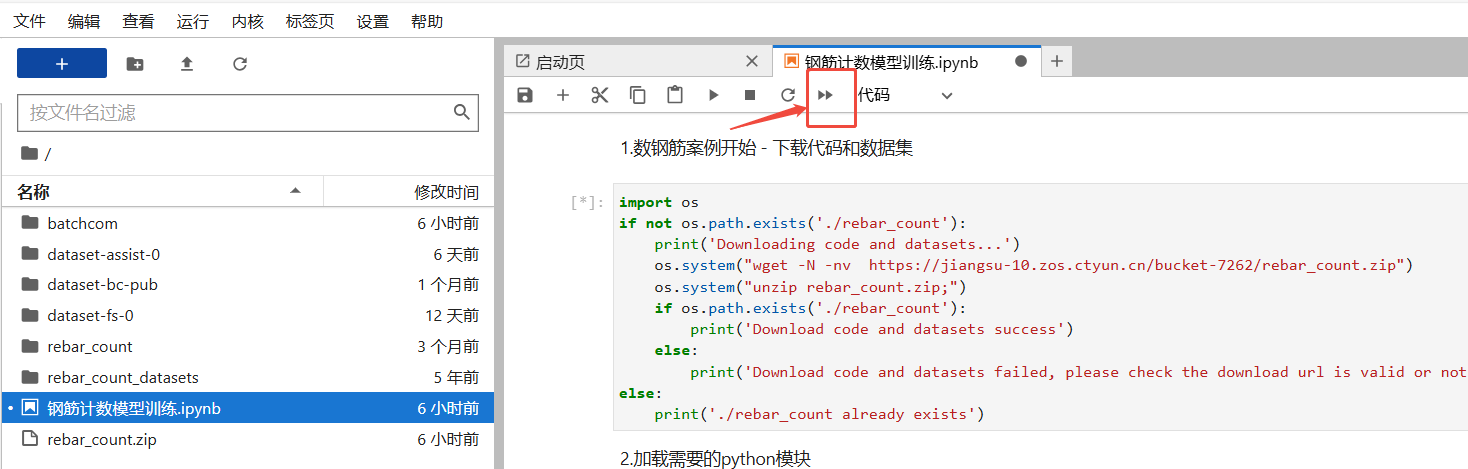Screen dimensions: 1468x469
Task: Click the '6 天前' modified time cell
Action: (x=456, y=254)
